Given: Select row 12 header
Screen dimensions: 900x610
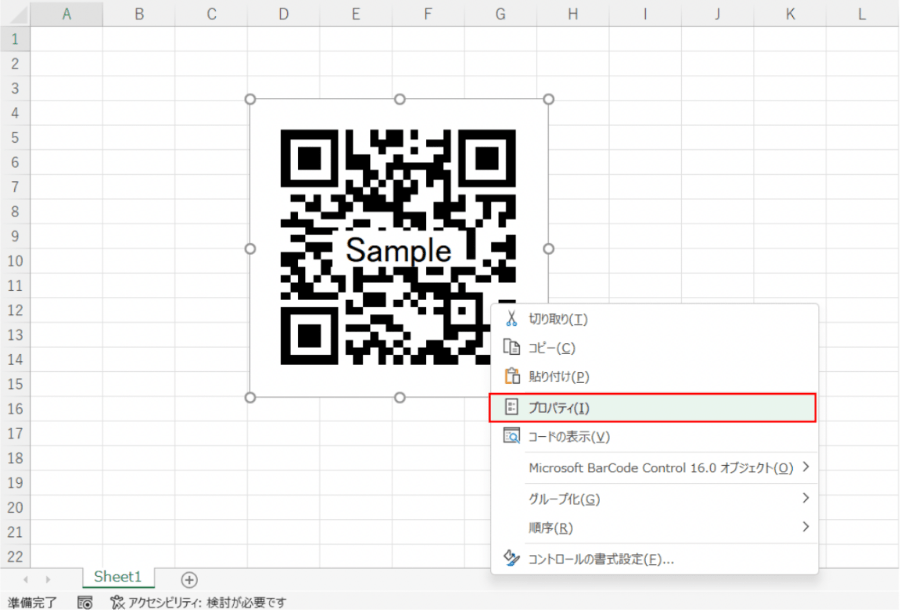Looking at the screenshot, I should [15, 310].
